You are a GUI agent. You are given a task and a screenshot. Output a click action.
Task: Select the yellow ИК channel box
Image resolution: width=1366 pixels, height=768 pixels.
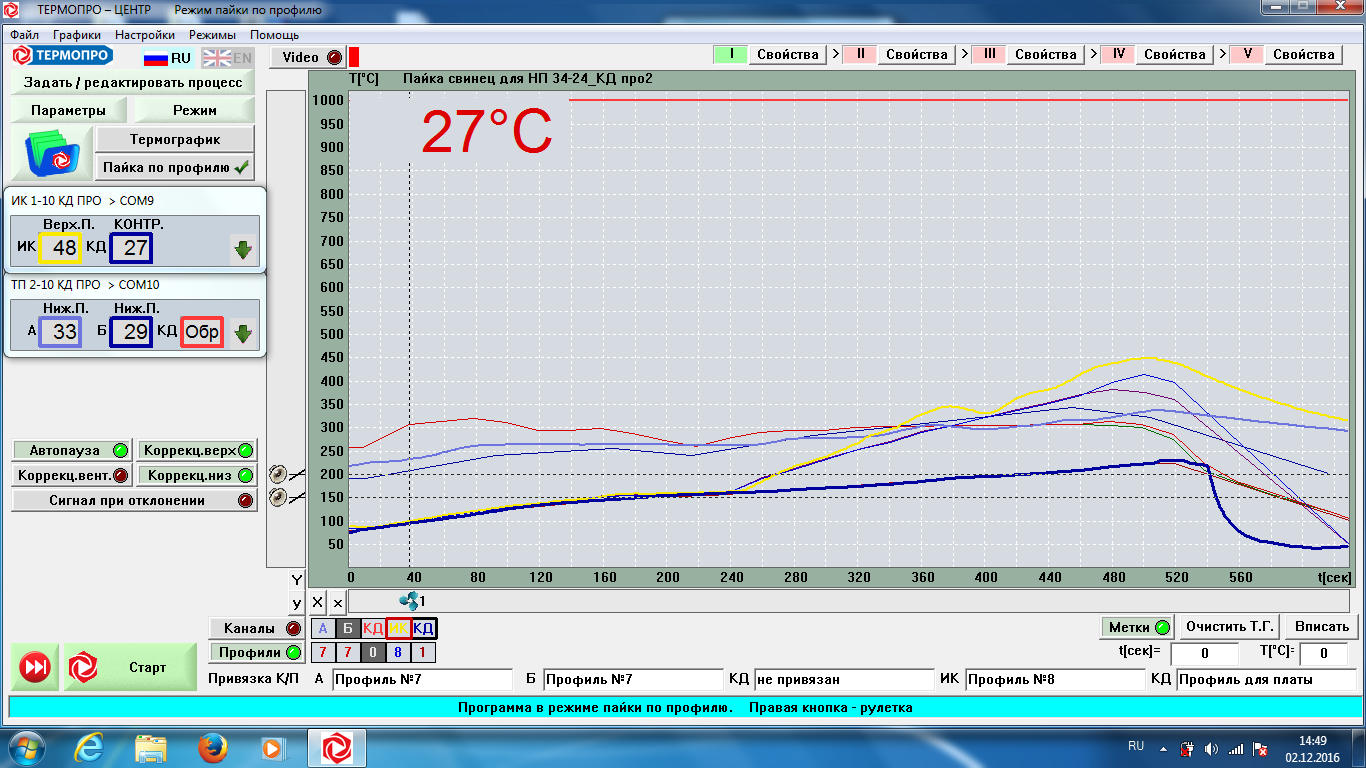click(398, 628)
